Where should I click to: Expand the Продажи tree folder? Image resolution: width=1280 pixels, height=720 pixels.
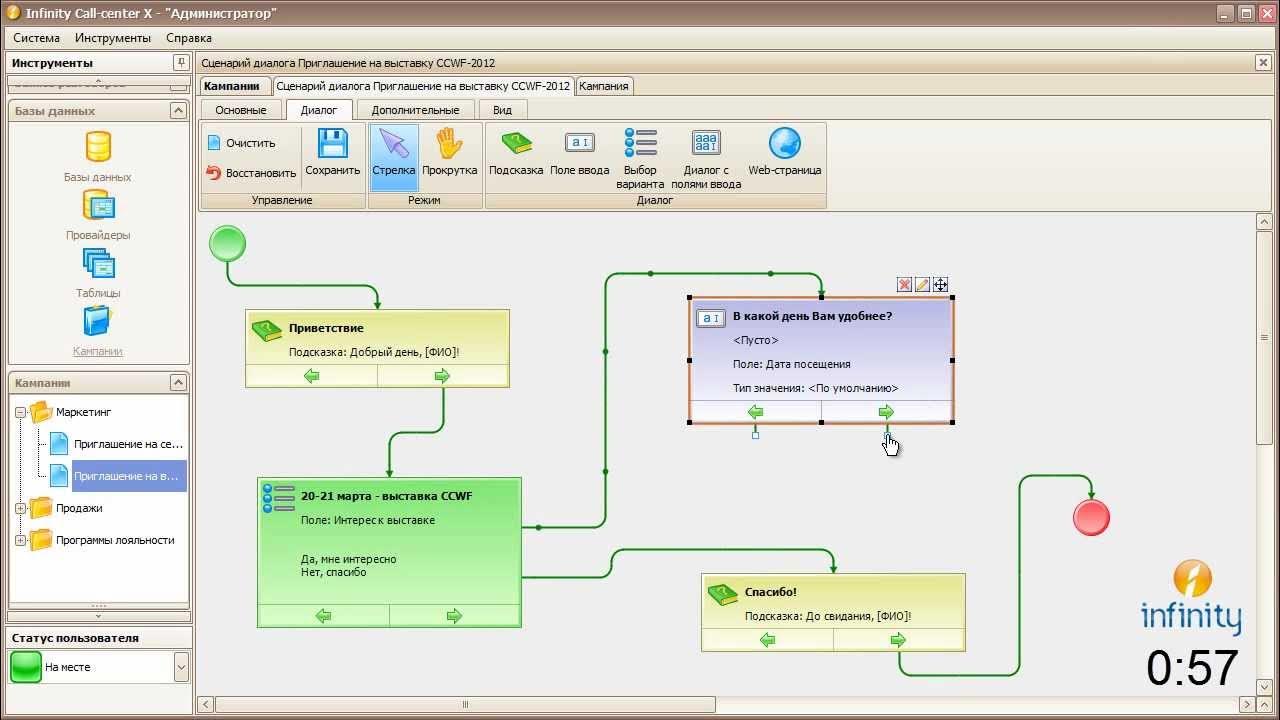point(20,508)
